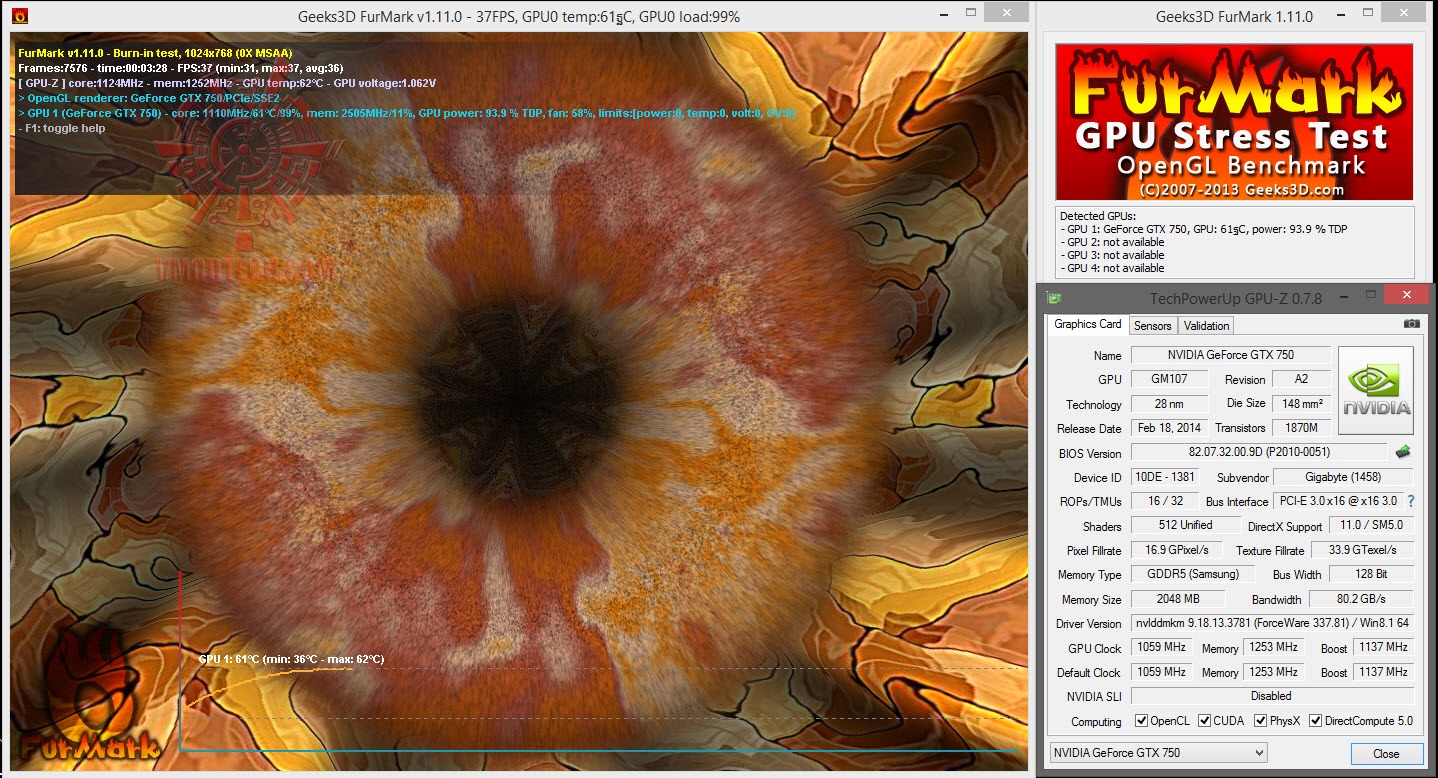The image size is (1438, 778).
Task: Click the GPU-Z title bar app icon
Action: pos(1053,296)
